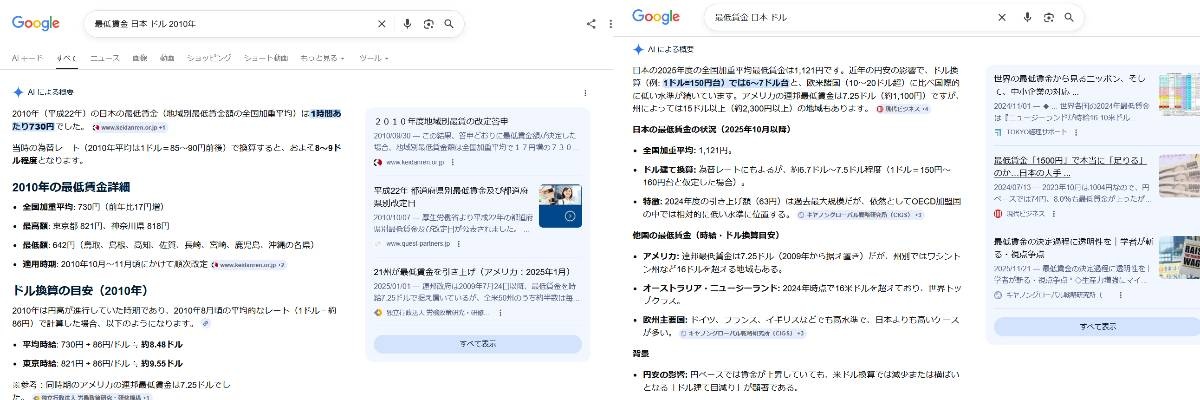This screenshot has width=1200, height=400.
Task: Select the ショッピング tab
Action: click(x=209, y=58)
